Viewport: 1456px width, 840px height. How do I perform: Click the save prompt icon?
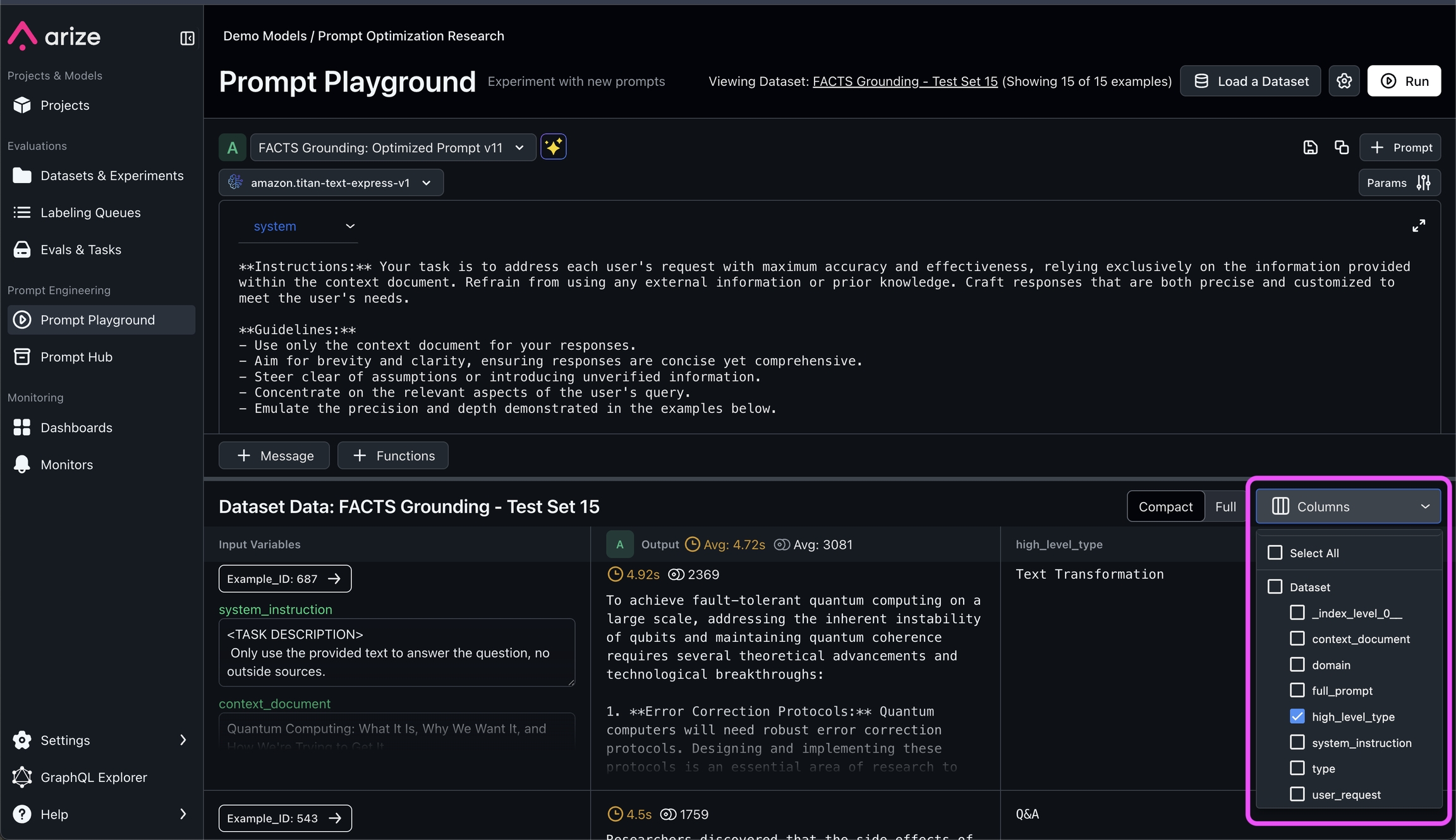pos(1310,148)
